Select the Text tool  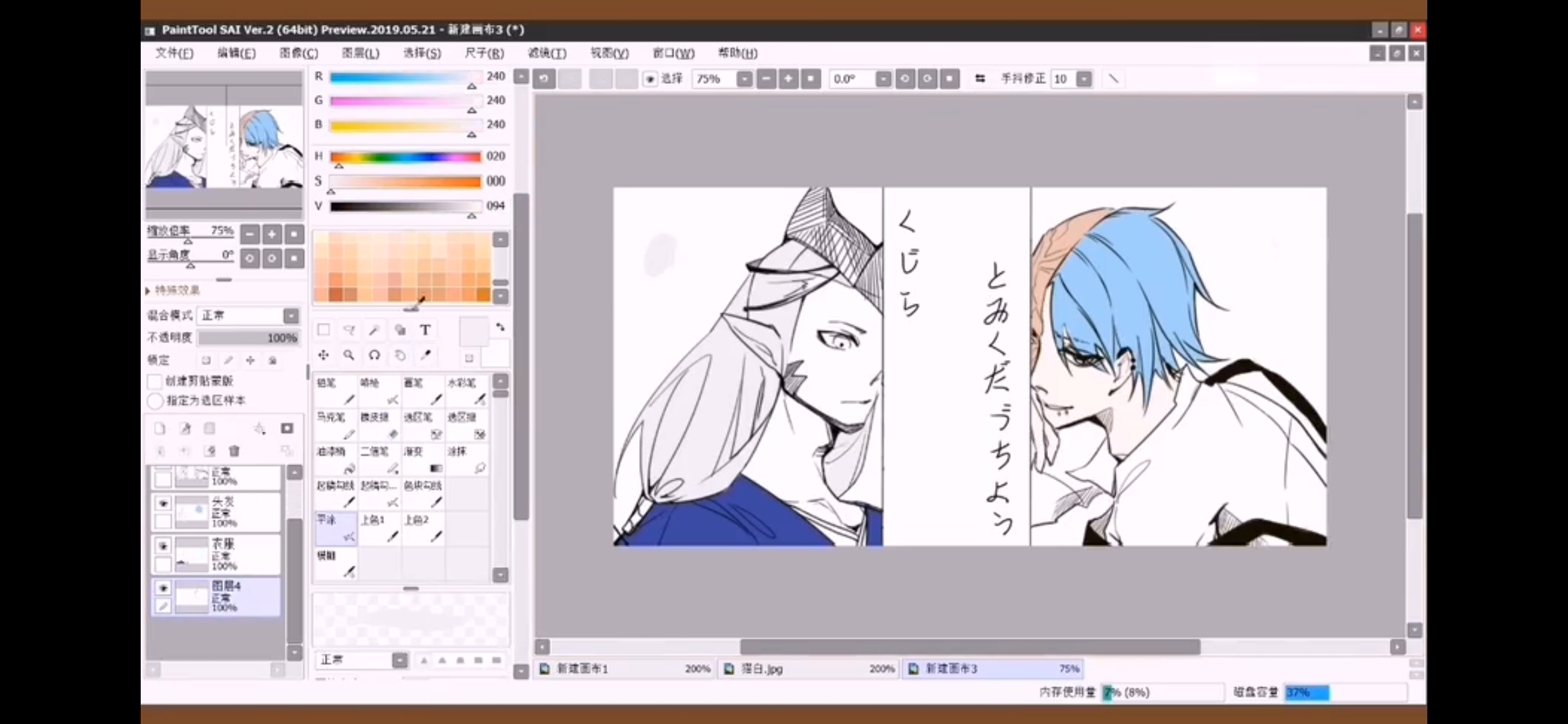425,329
